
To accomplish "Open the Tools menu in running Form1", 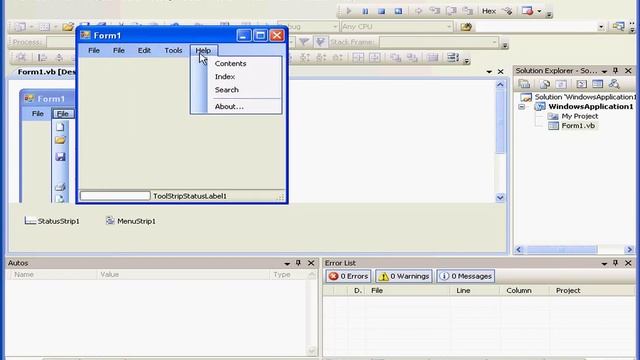I will point(173,51).
